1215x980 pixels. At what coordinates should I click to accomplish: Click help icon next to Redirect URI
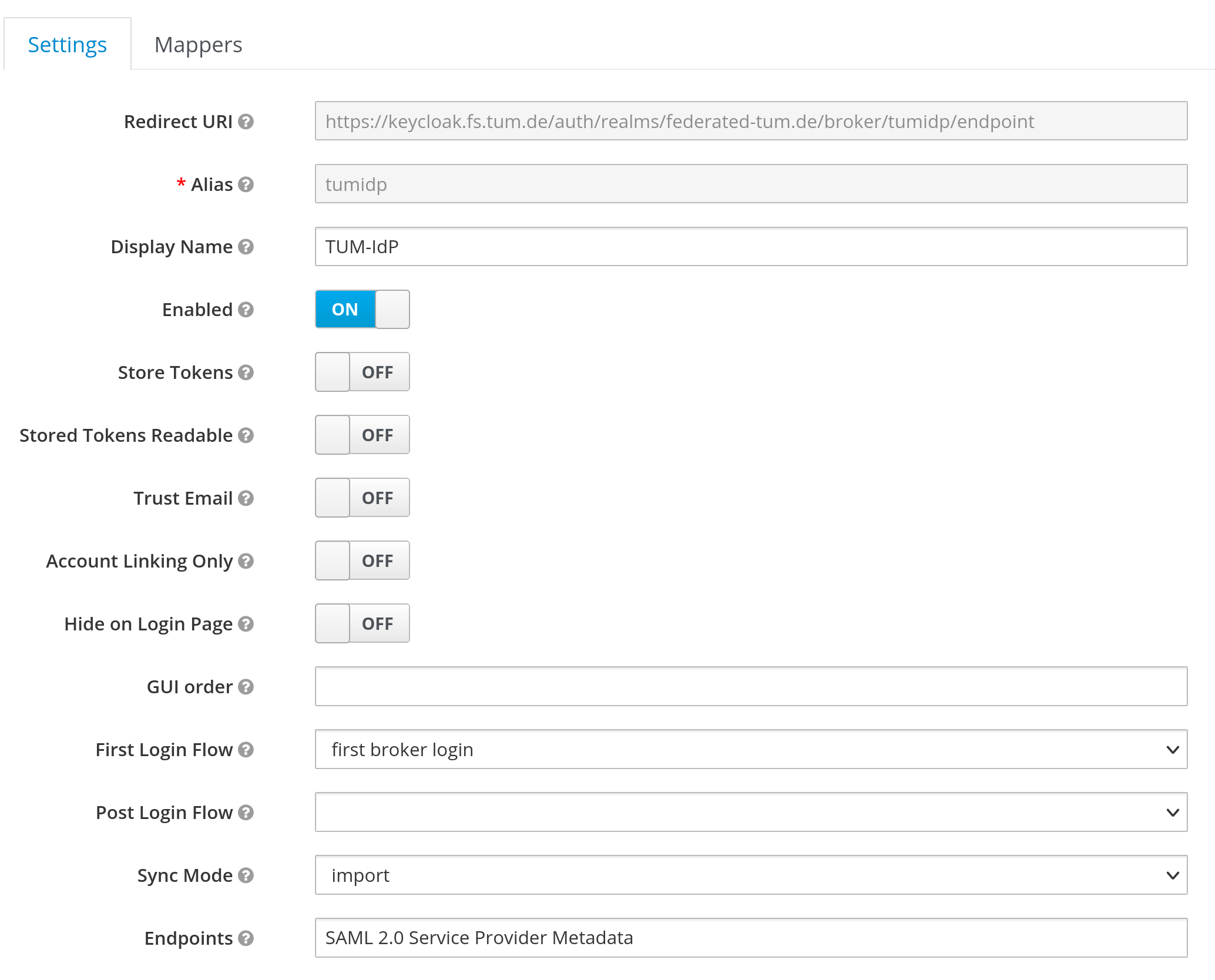point(246,122)
